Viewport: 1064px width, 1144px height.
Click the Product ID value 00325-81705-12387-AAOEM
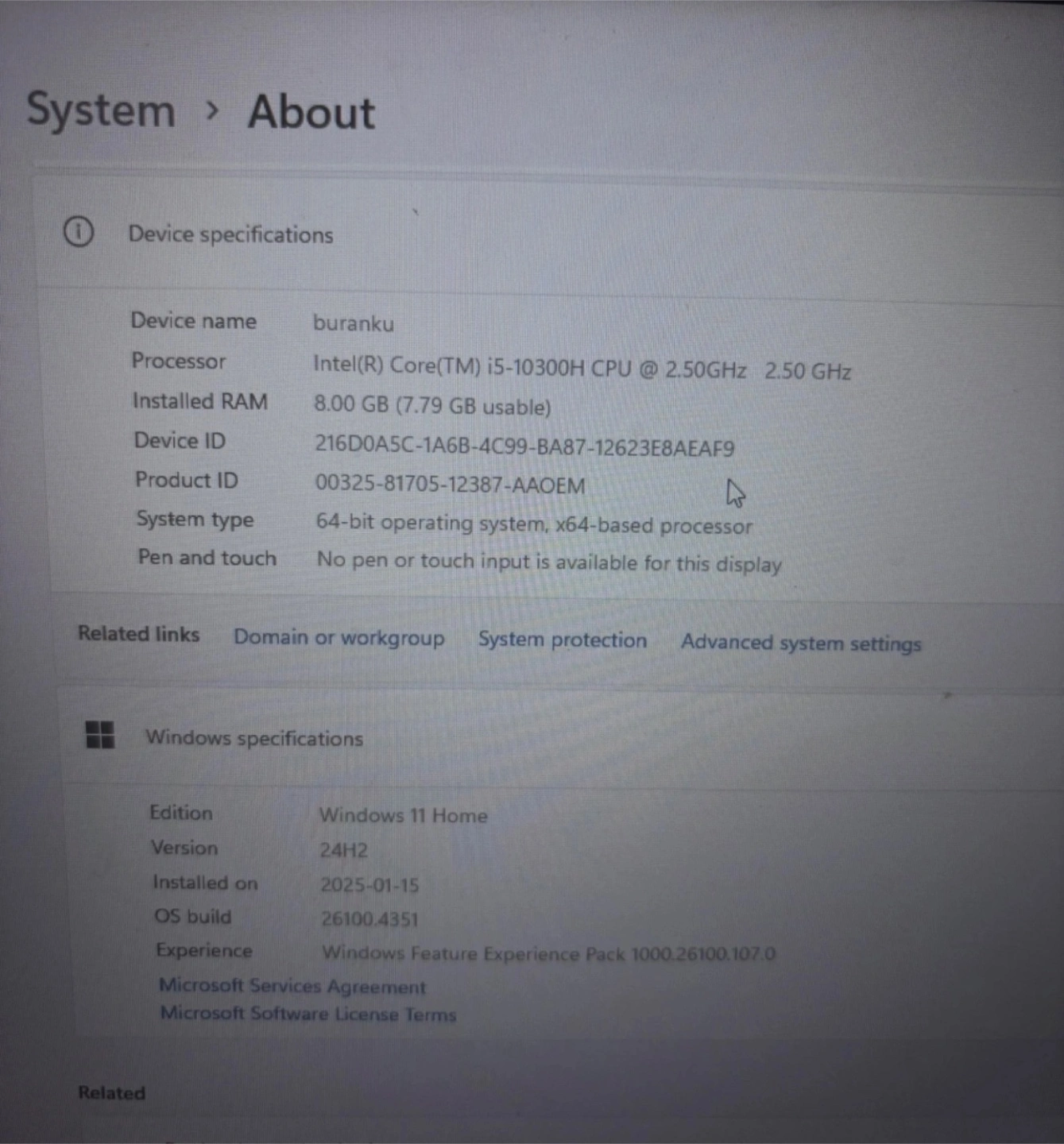pyautogui.click(x=451, y=485)
